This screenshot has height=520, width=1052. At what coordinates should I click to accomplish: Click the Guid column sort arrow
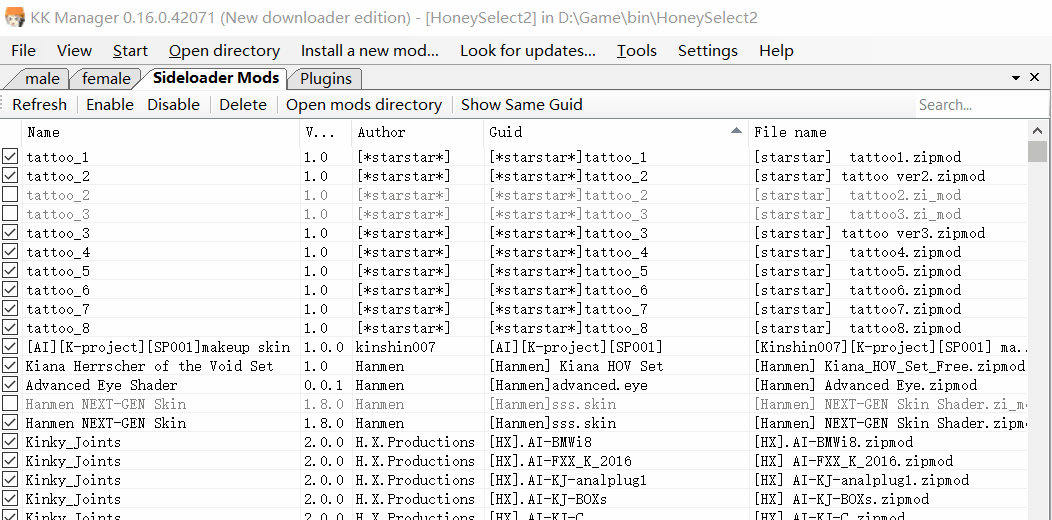(737, 130)
